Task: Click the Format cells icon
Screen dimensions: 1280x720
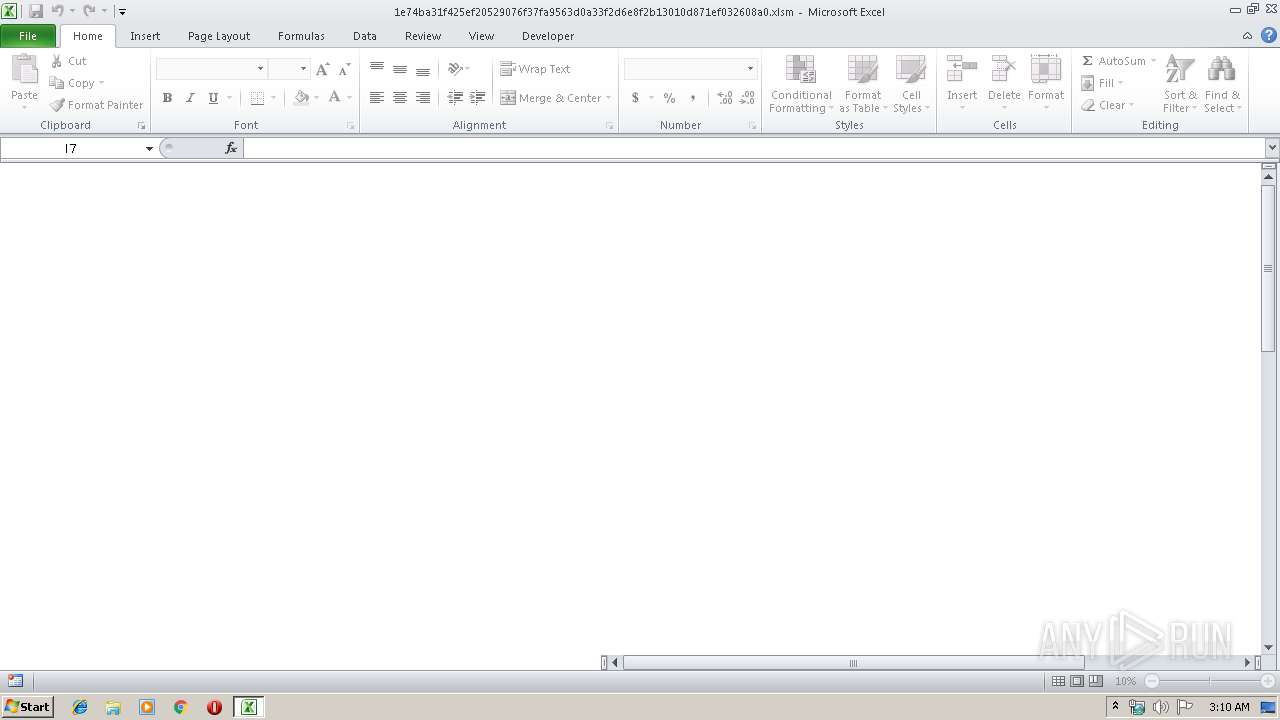Action: click(x=1046, y=70)
